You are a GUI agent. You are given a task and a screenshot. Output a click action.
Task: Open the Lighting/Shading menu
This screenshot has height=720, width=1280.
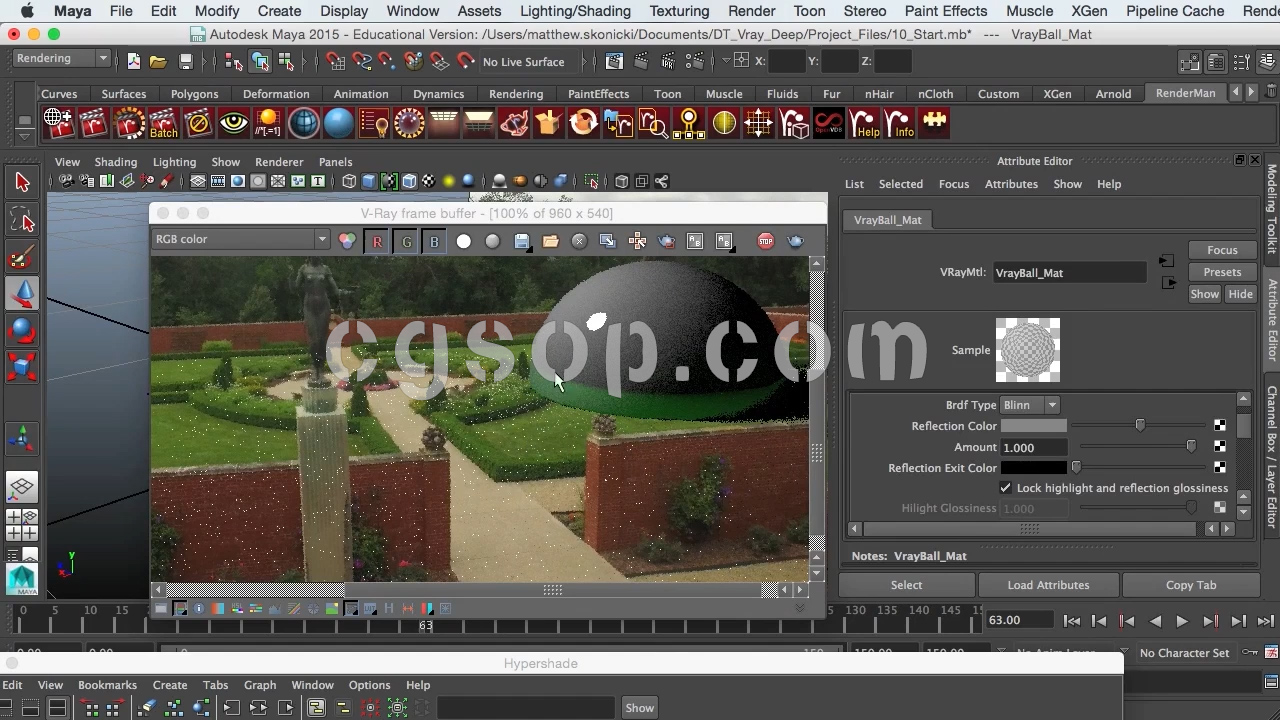(x=575, y=11)
